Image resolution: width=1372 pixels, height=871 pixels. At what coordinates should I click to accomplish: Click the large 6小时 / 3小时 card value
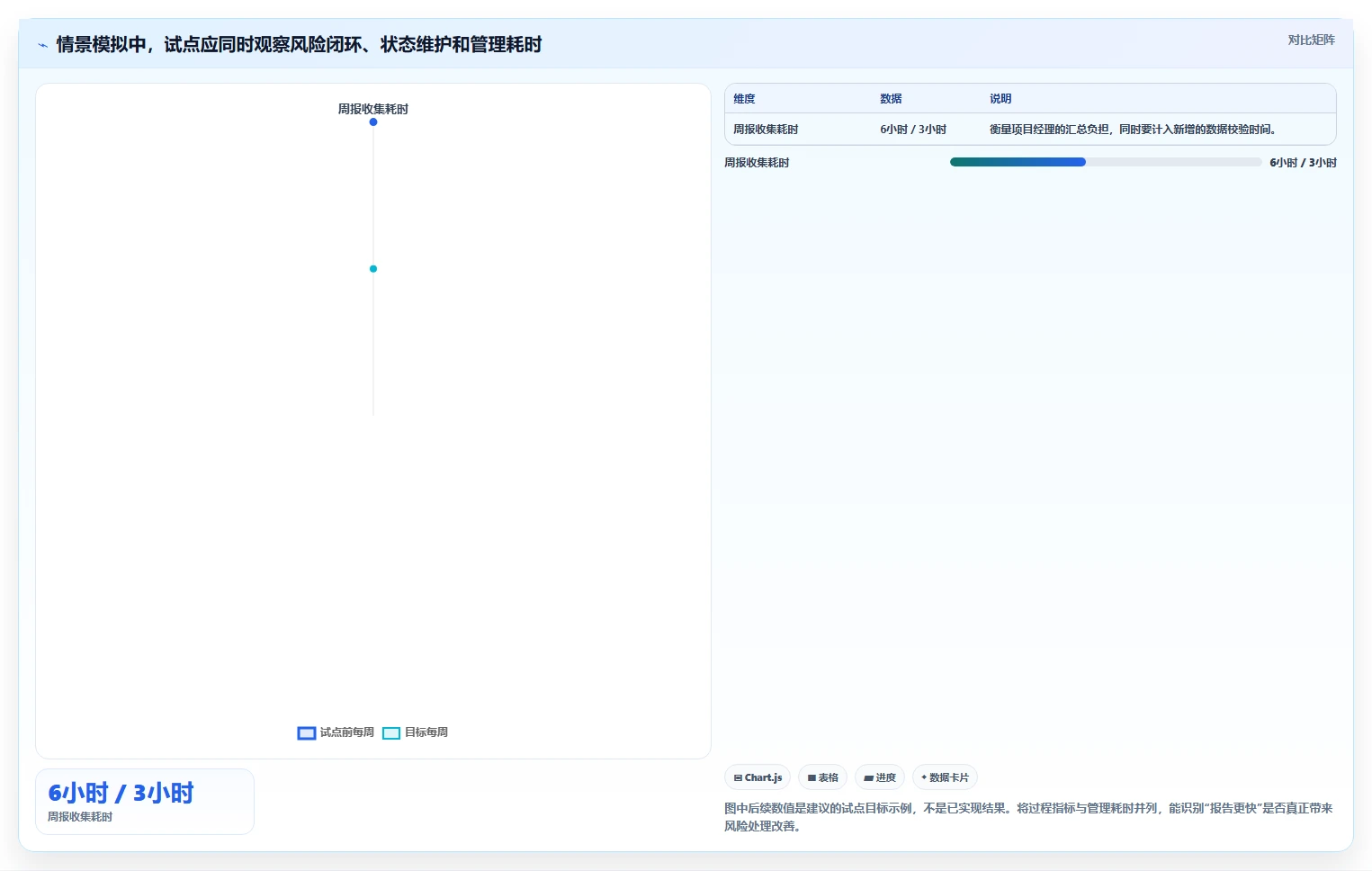pyautogui.click(x=121, y=793)
